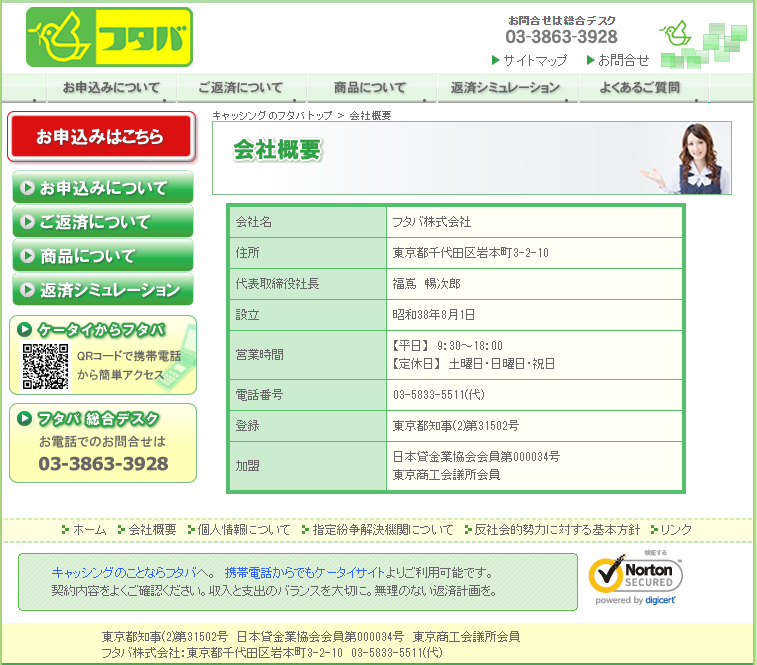Click the Norton Secured badge
Image resolution: width=757 pixels, height=665 pixels.
tap(635, 580)
